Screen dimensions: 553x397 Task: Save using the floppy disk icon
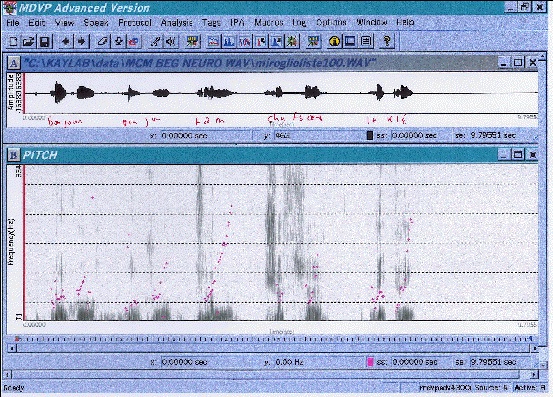[45, 42]
